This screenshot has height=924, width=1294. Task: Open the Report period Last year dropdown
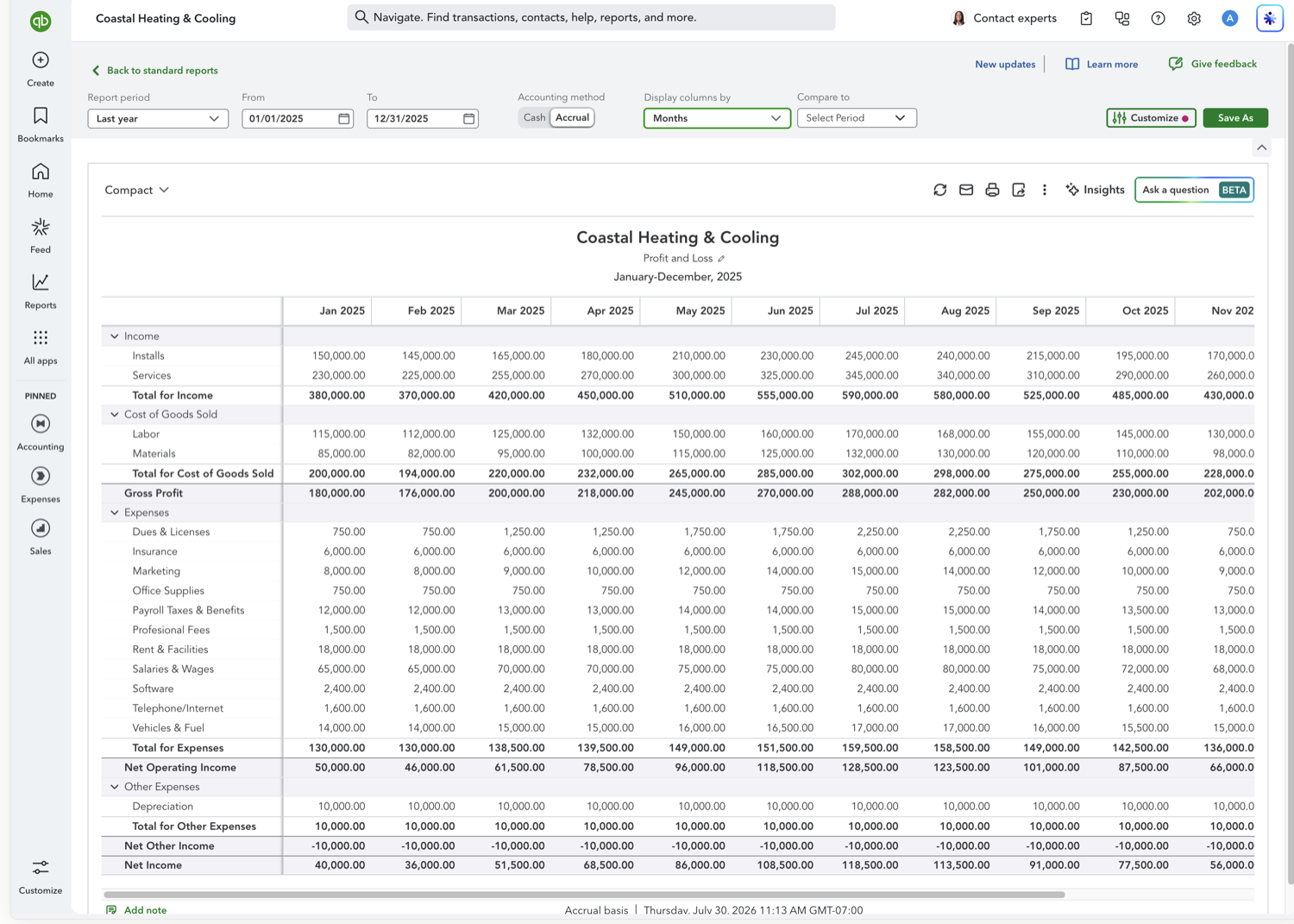pyautogui.click(x=158, y=118)
